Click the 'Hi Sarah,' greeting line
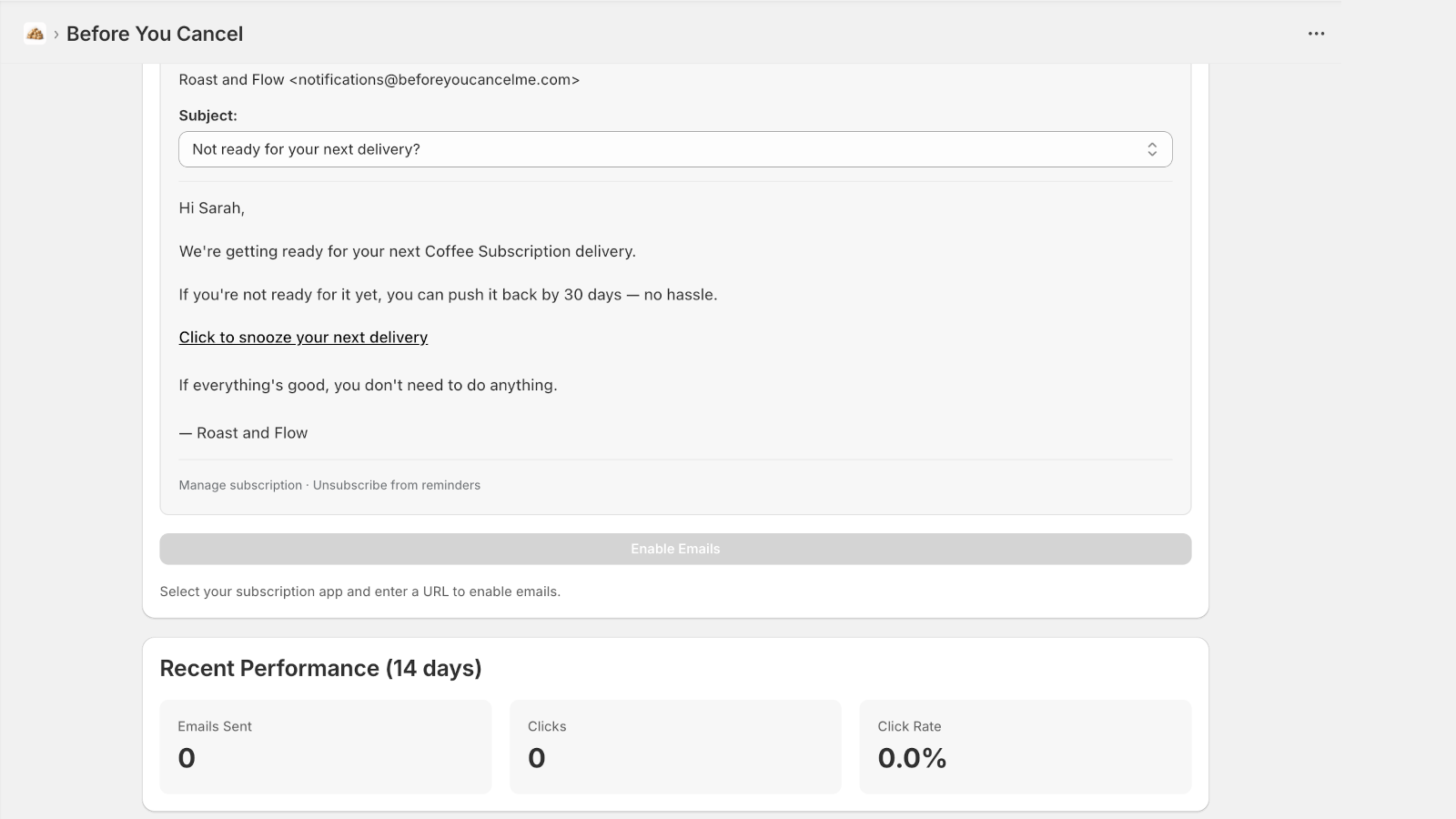Viewport: 1456px width, 819px height. point(212,208)
